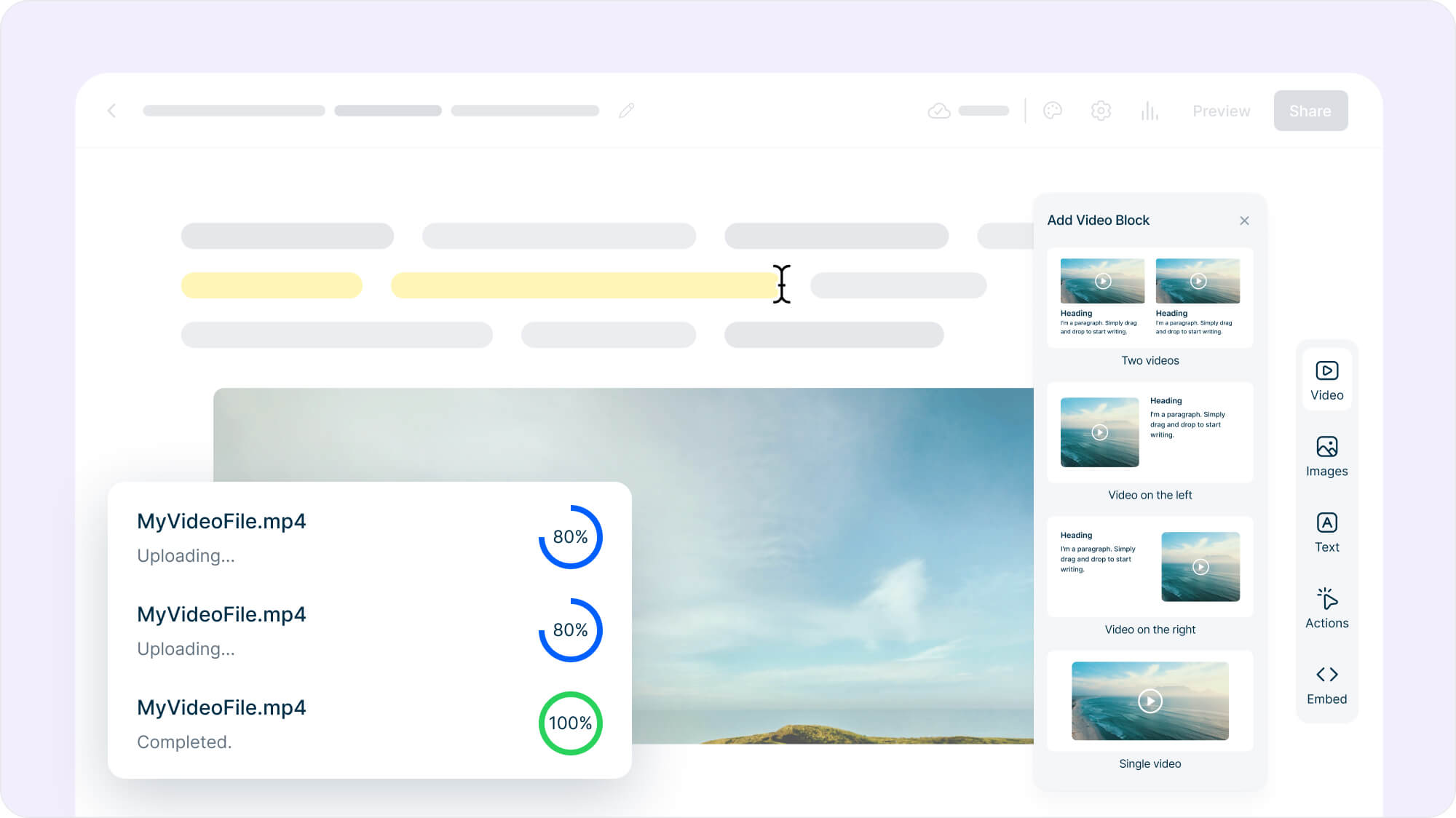Close the Add Video Block panel

coord(1244,221)
